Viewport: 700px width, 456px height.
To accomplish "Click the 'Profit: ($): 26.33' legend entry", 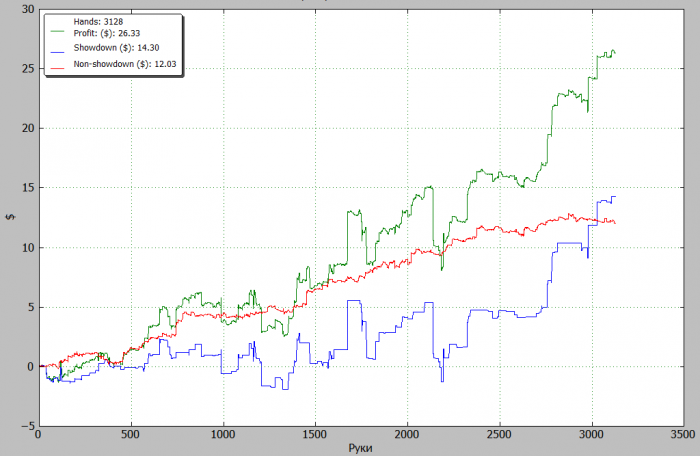I will click(107, 33).
